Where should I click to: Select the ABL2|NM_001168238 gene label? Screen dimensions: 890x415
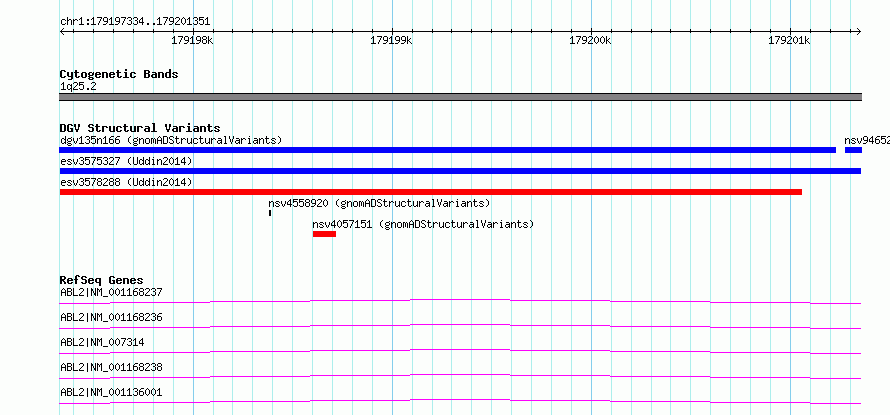click(x=111, y=367)
